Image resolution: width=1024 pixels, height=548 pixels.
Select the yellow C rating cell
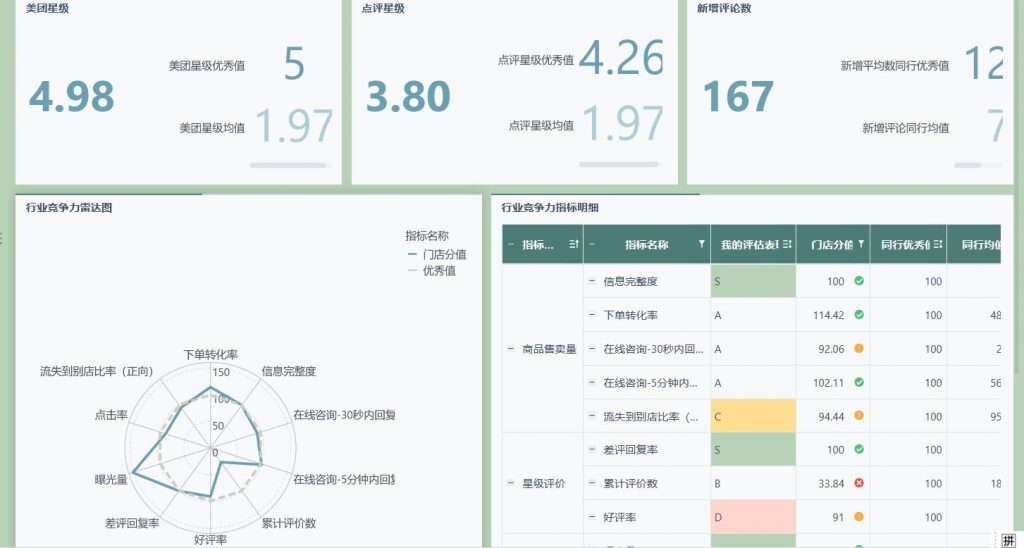coord(753,416)
